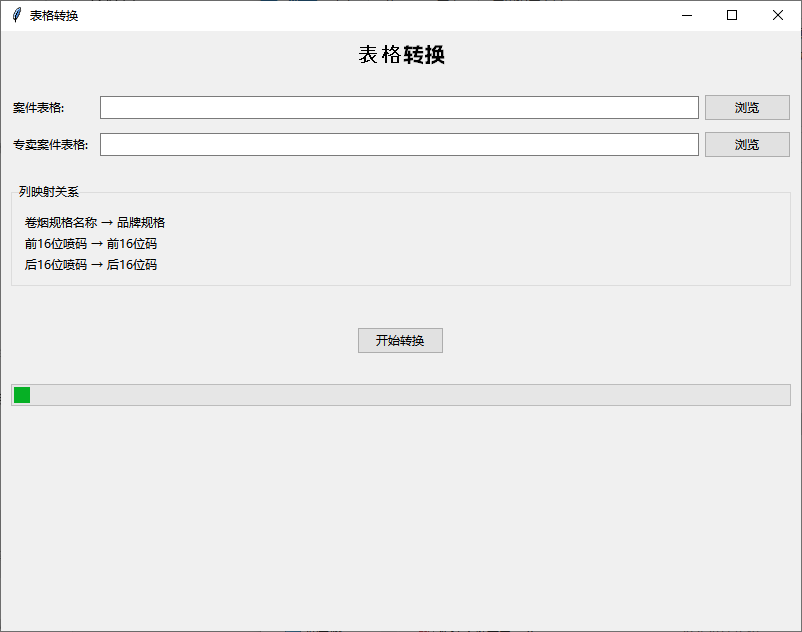Select mapping 卷烟规格名称 → 品牌规格

coord(96,222)
